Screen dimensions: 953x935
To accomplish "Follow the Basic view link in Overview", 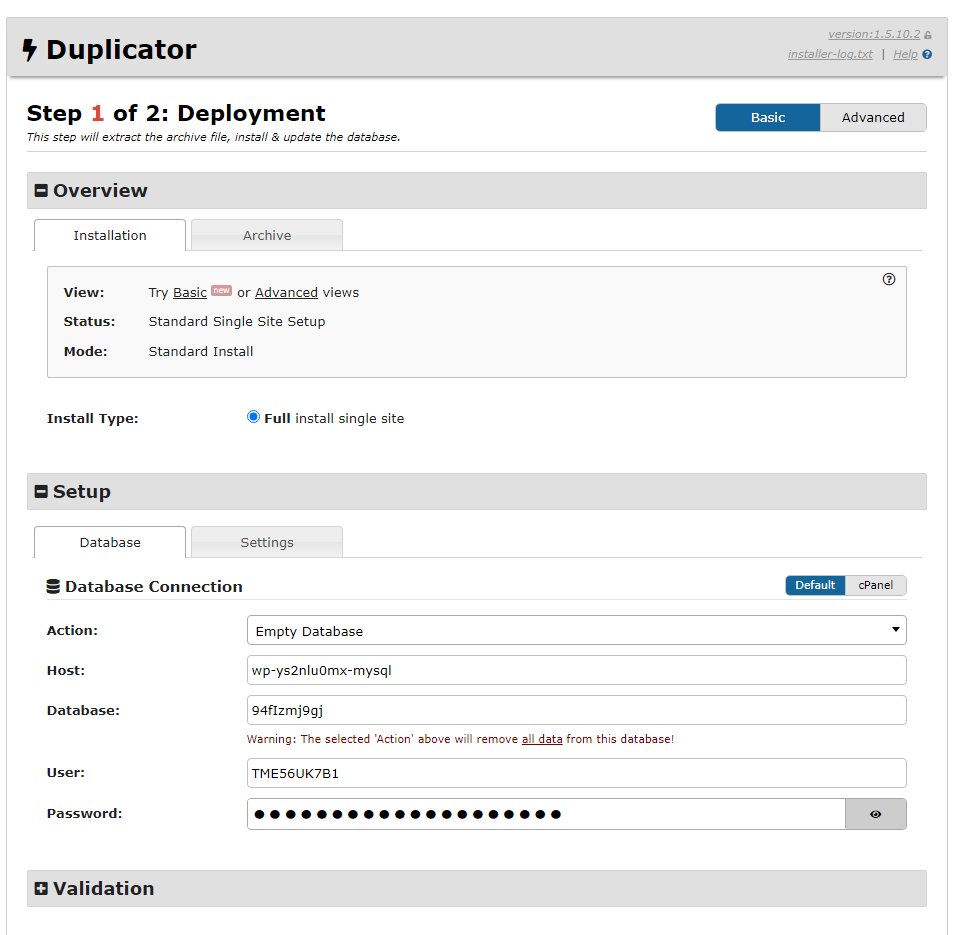I will click(x=190, y=292).
